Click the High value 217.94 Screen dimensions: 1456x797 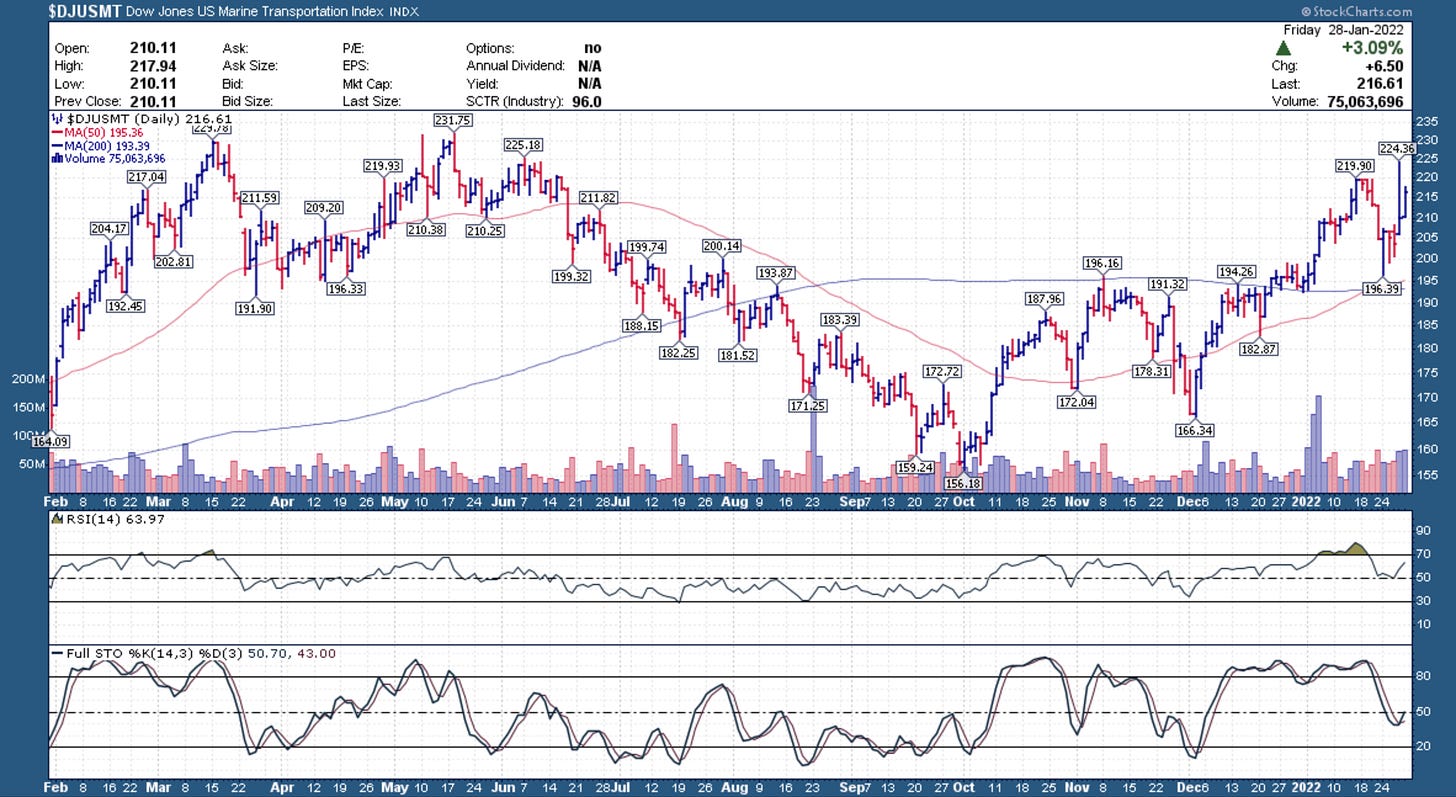pos(151,66)
